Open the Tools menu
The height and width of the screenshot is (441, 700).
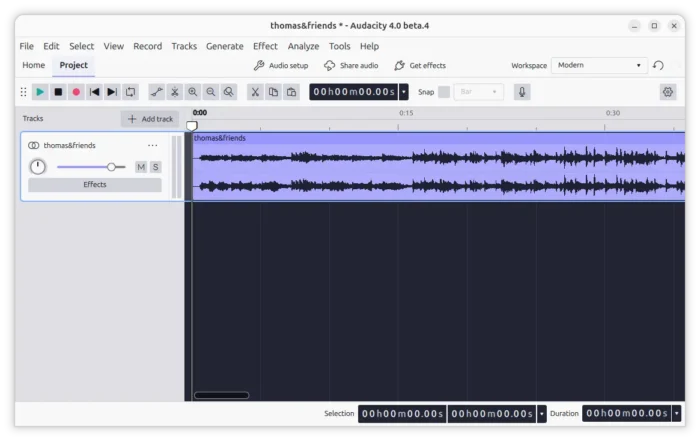coord(339,46)
